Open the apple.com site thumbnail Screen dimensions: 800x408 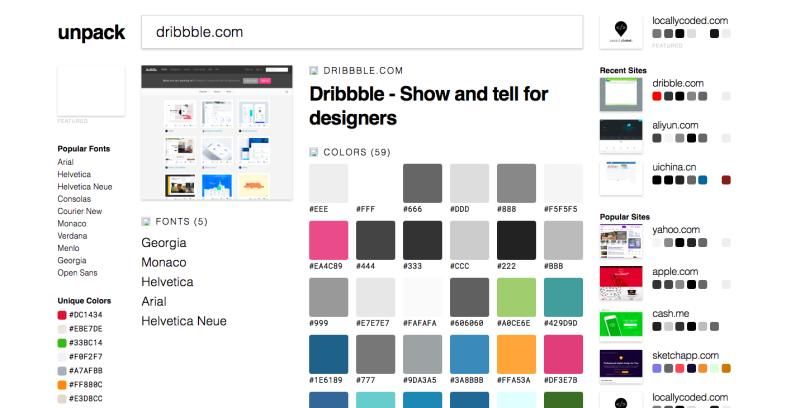[621, 283]
